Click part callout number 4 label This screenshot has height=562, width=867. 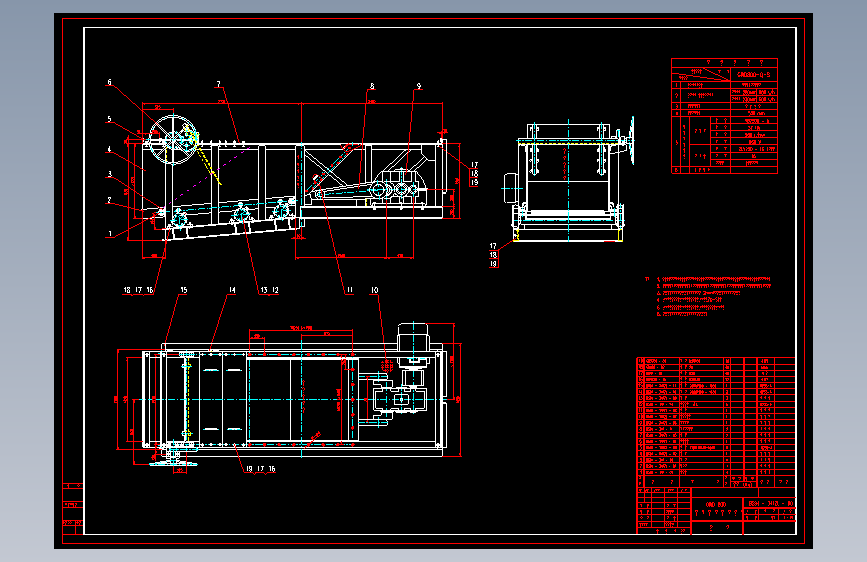point(109,149)
